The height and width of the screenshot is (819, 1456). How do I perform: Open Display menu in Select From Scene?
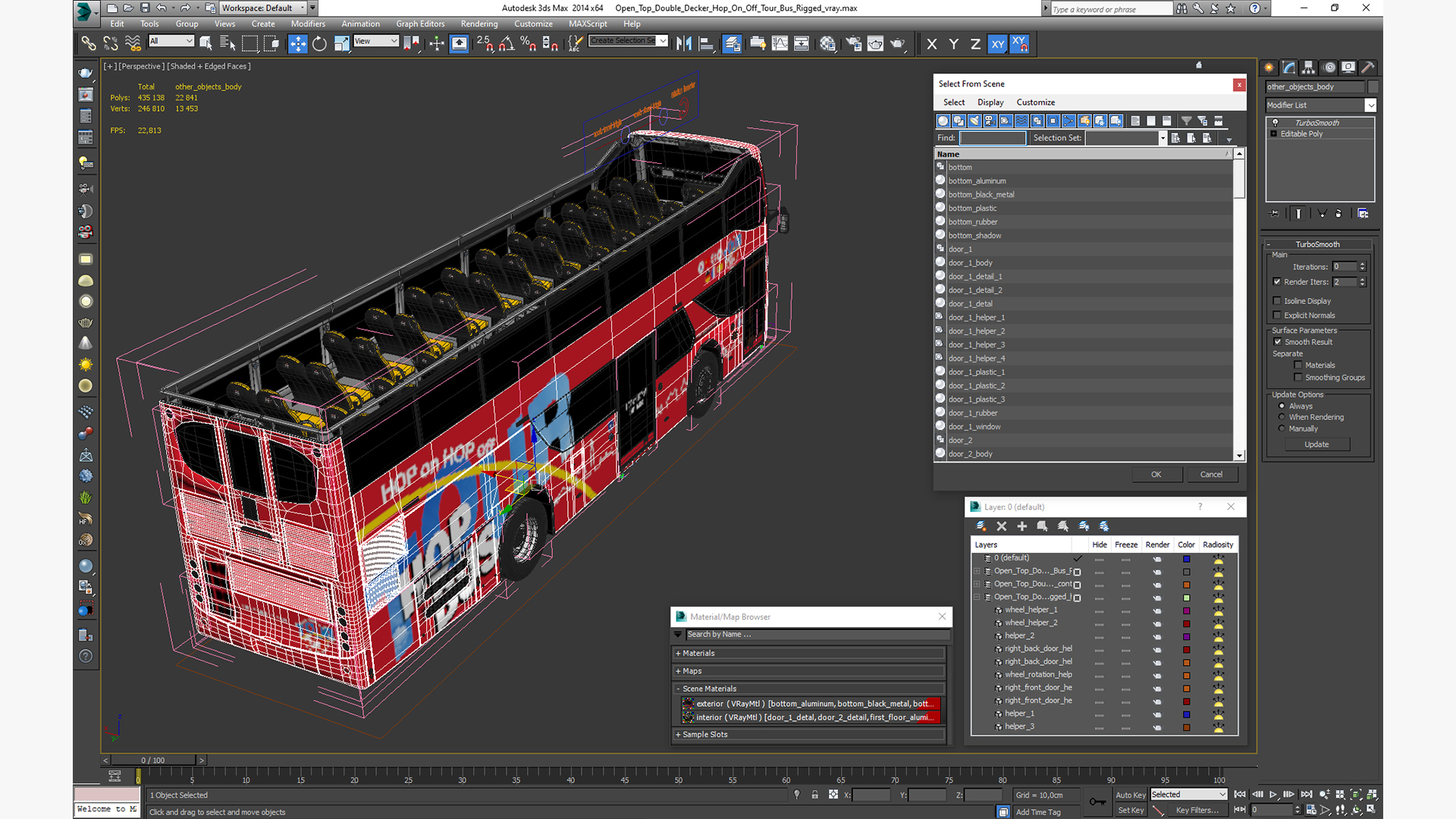coord(990,102)
